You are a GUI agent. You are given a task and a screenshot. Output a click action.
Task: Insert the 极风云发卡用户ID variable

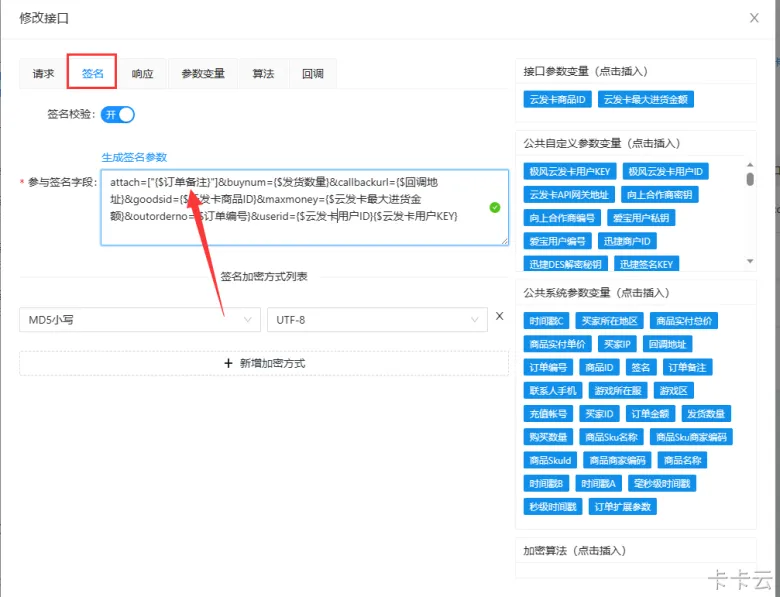click(x=665, y=172)
